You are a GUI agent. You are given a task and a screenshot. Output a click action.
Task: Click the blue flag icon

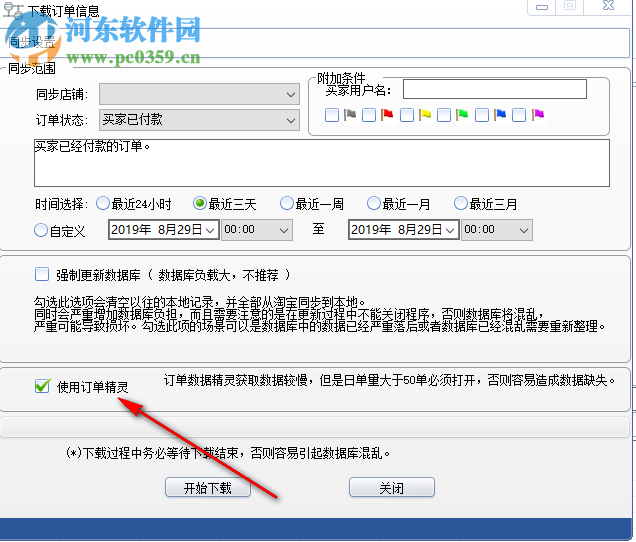500,115
